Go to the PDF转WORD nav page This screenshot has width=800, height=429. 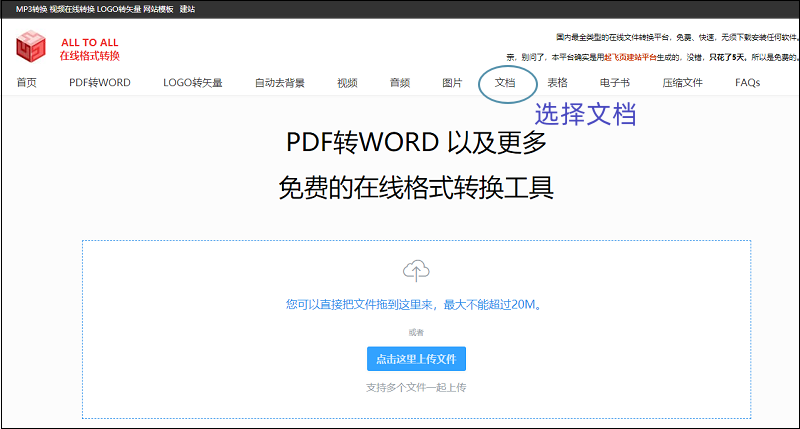100,83
